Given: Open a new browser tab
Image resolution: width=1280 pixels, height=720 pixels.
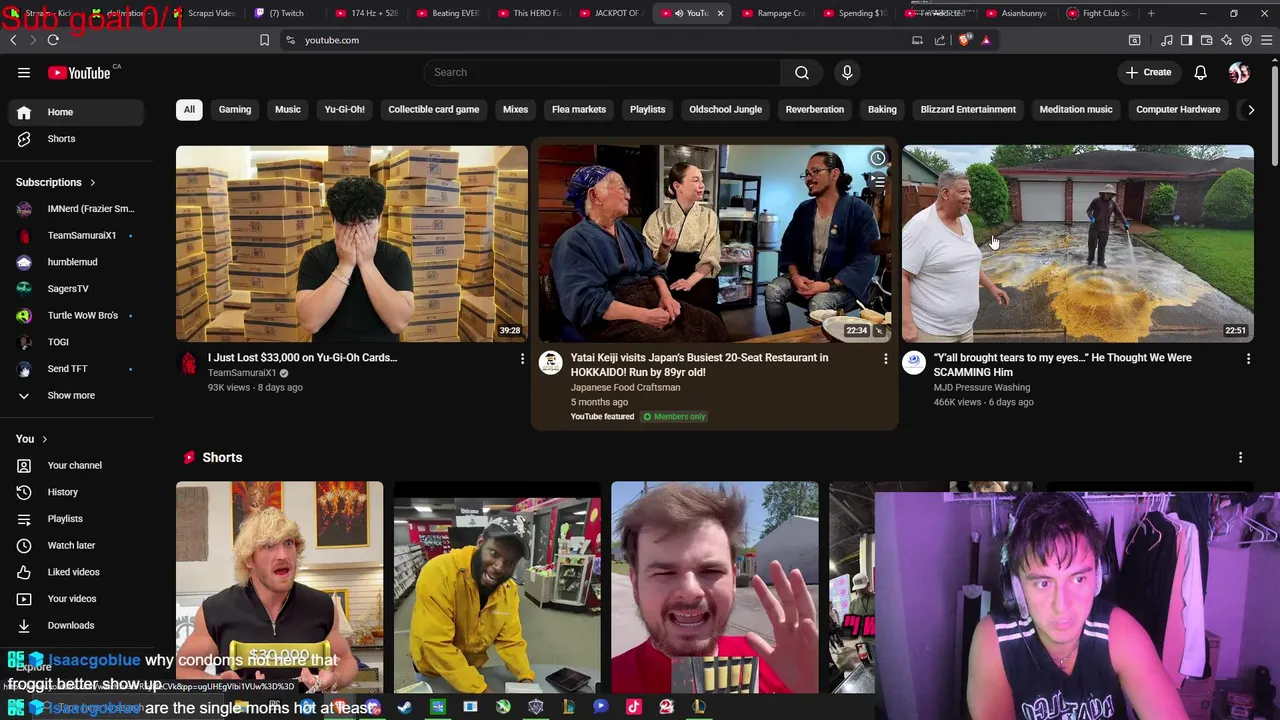Looking at the screenshot, I should point(1151,13).
